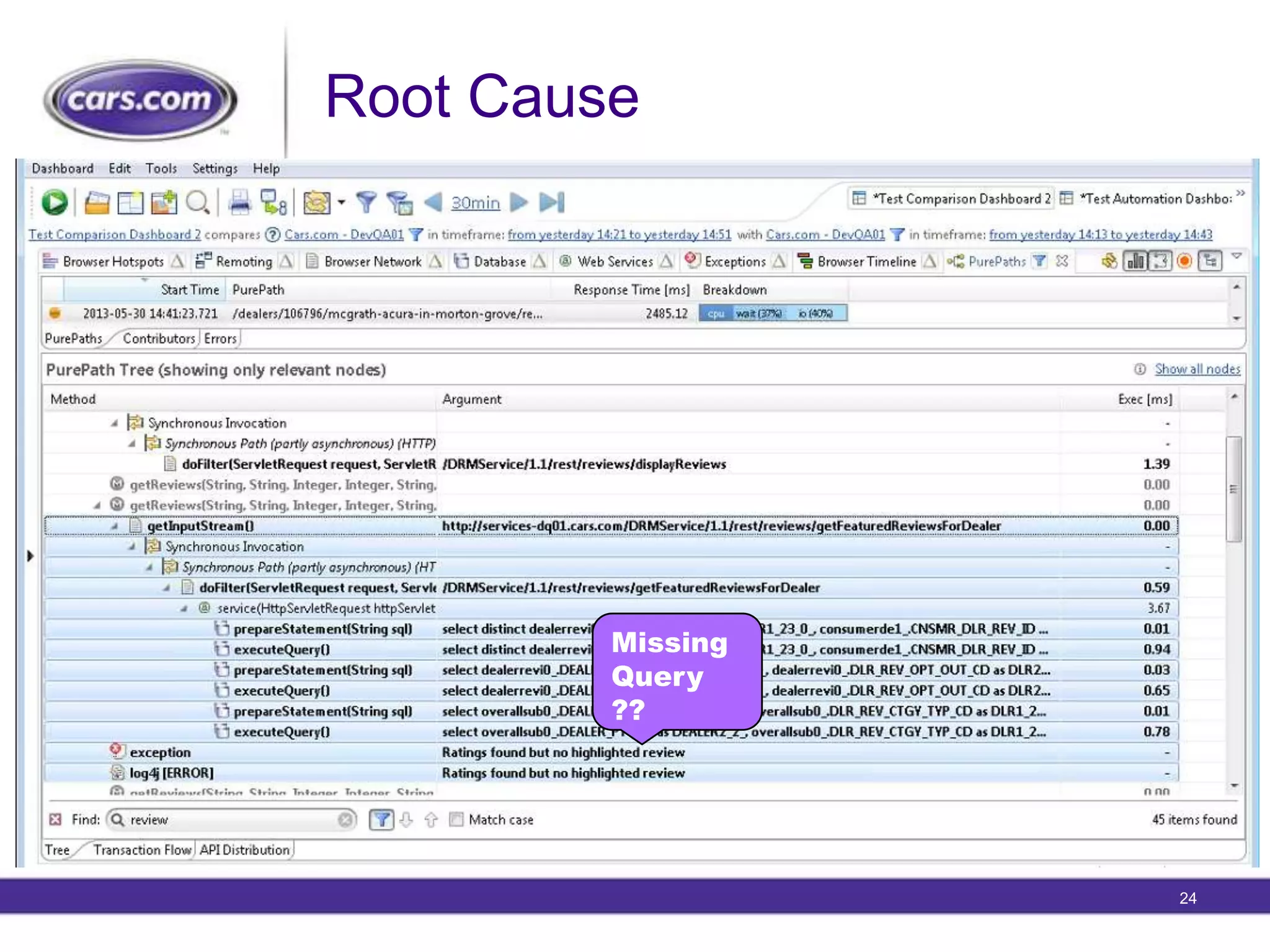Screen dimensions: 1270x952
Task: Click Test Comparison Dashboard 2 link
Action: click(x=115, y=235)
